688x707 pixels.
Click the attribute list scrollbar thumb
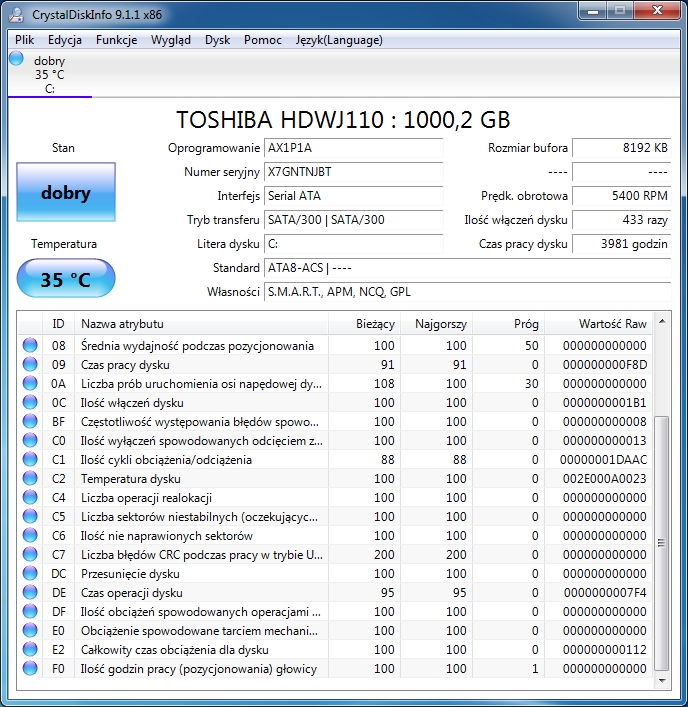(662, 543)
